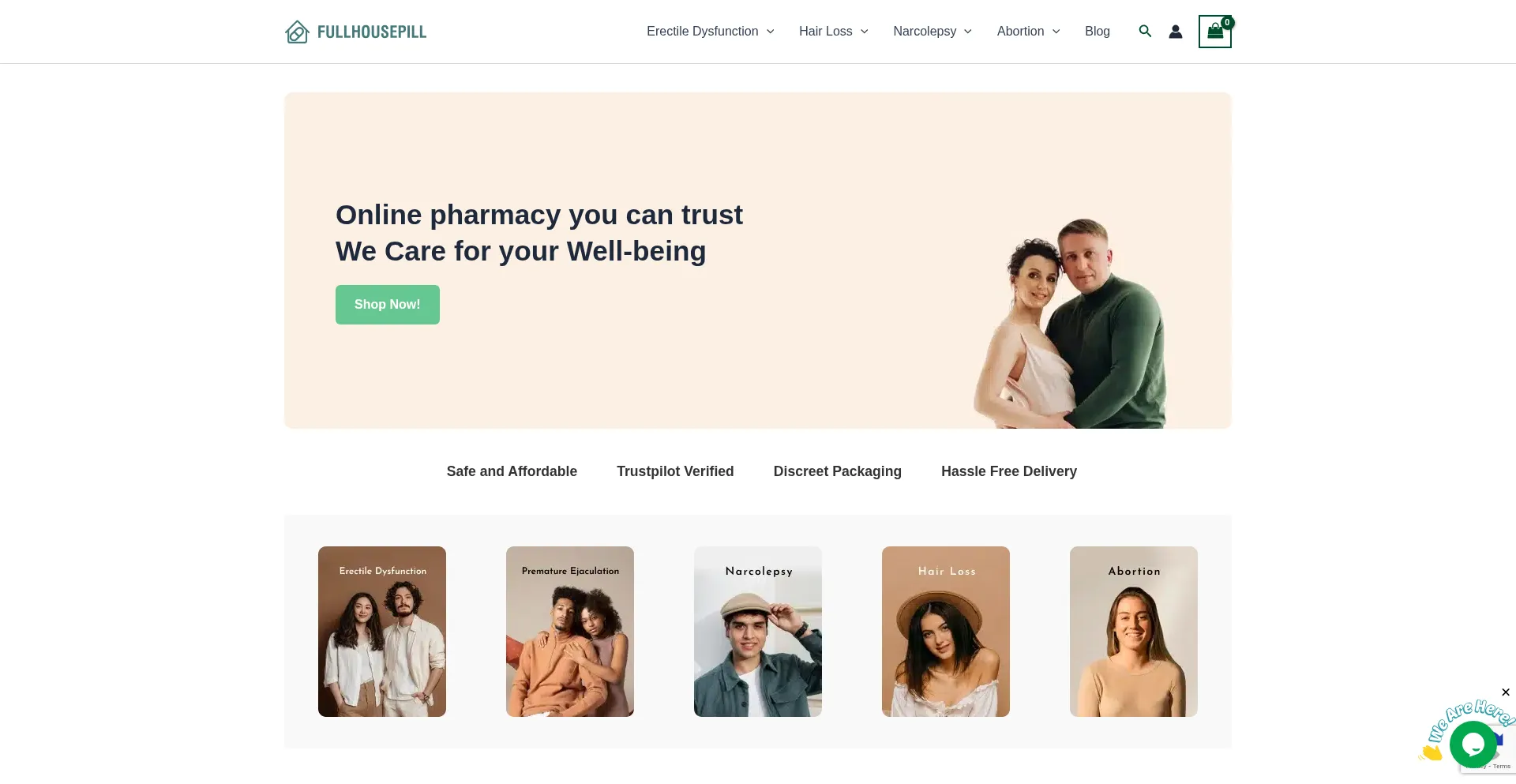This screenshot has width=1516, height=784.
Task: Select the Premature Ejaculation category card
Action: [x=570, y=632]
